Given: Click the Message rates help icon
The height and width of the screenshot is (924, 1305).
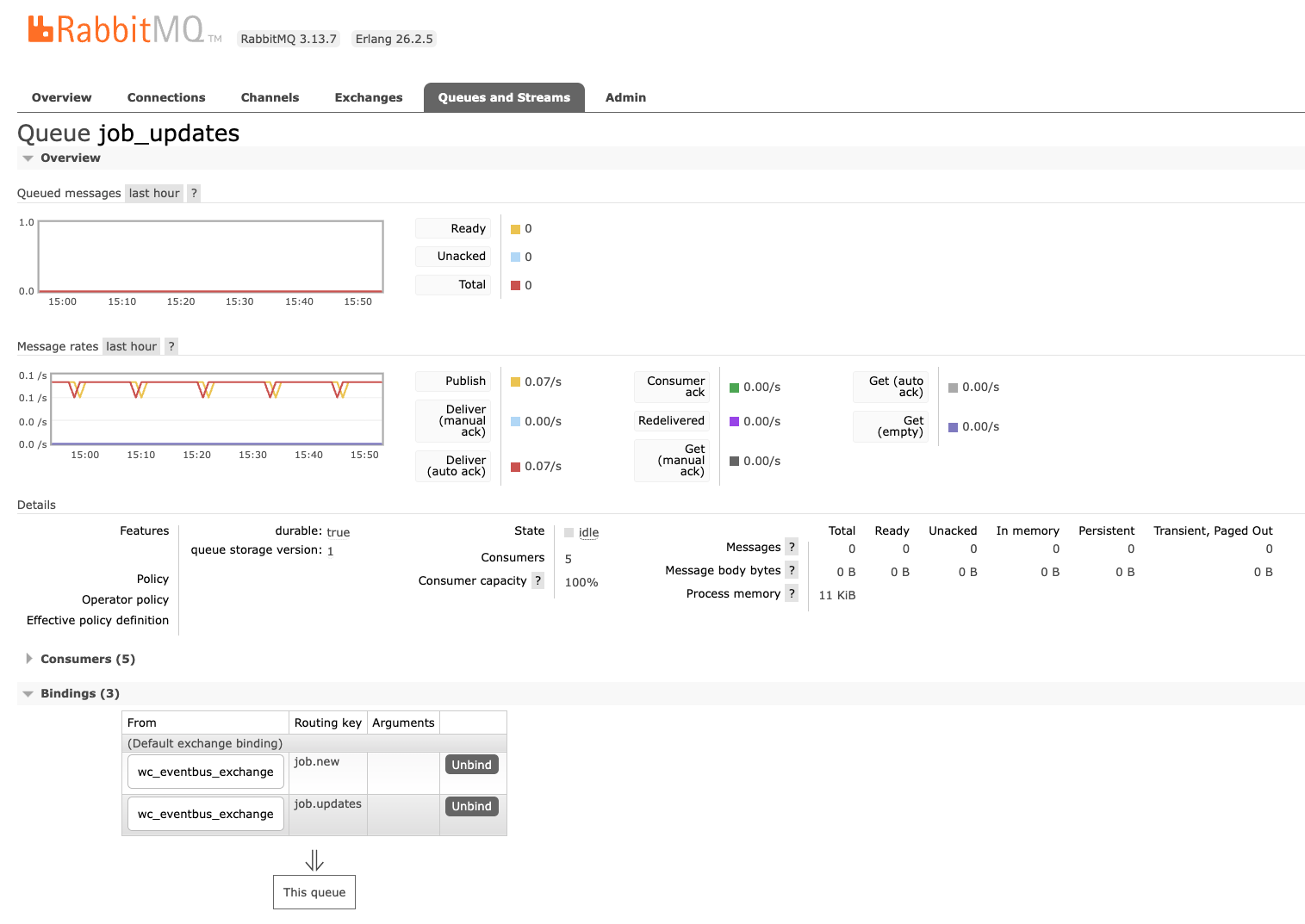Looking at the screenshot, I should pos(171,346).
